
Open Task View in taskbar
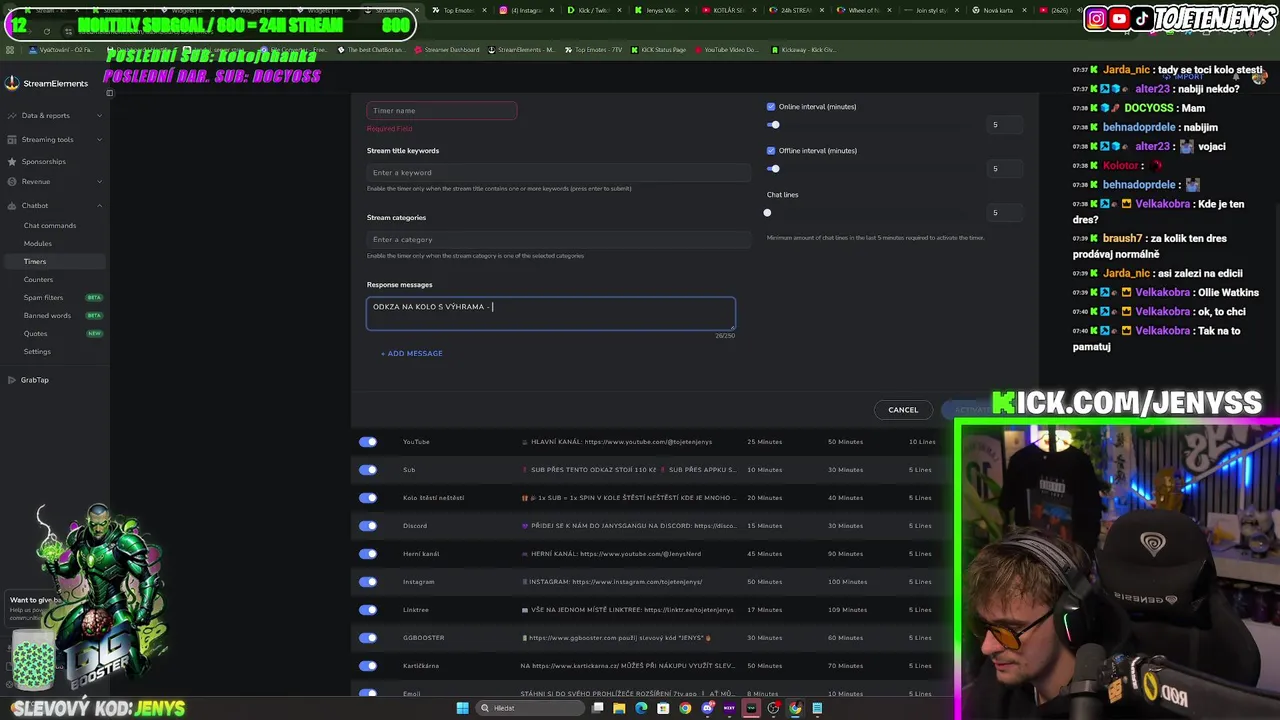click(x=597, y=708)
